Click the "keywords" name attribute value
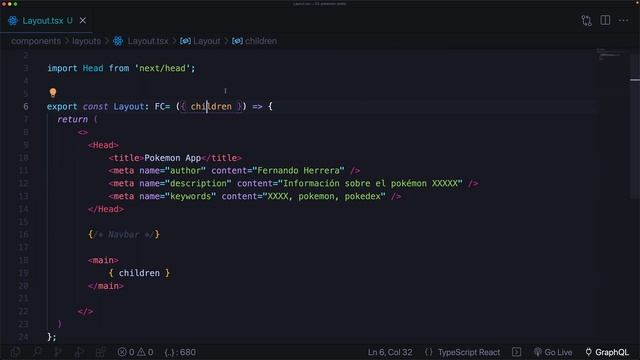 pos(190,196)
